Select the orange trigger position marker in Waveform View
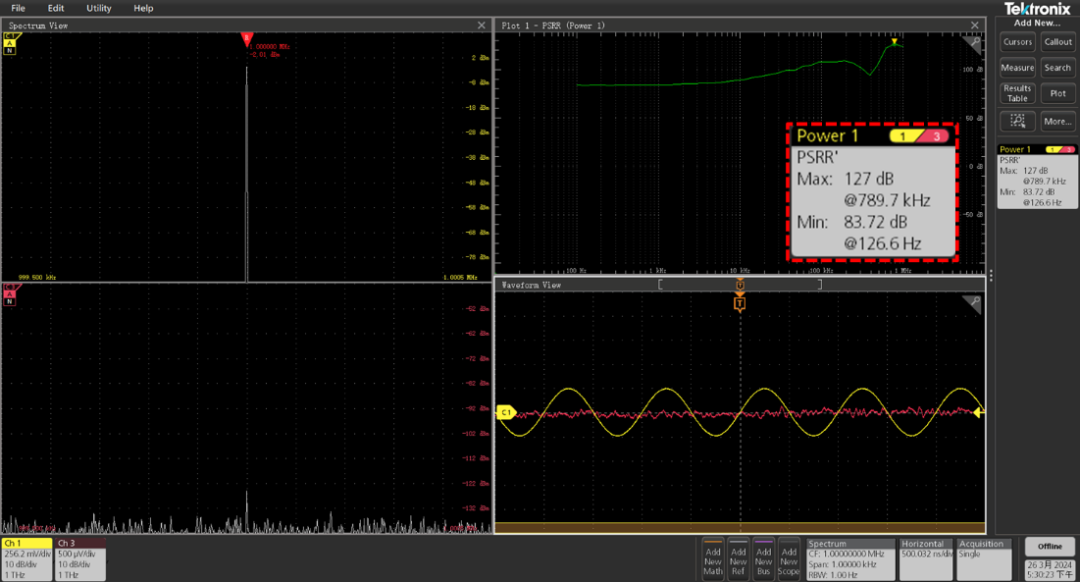1080x582 pixels. click(740, 303)
